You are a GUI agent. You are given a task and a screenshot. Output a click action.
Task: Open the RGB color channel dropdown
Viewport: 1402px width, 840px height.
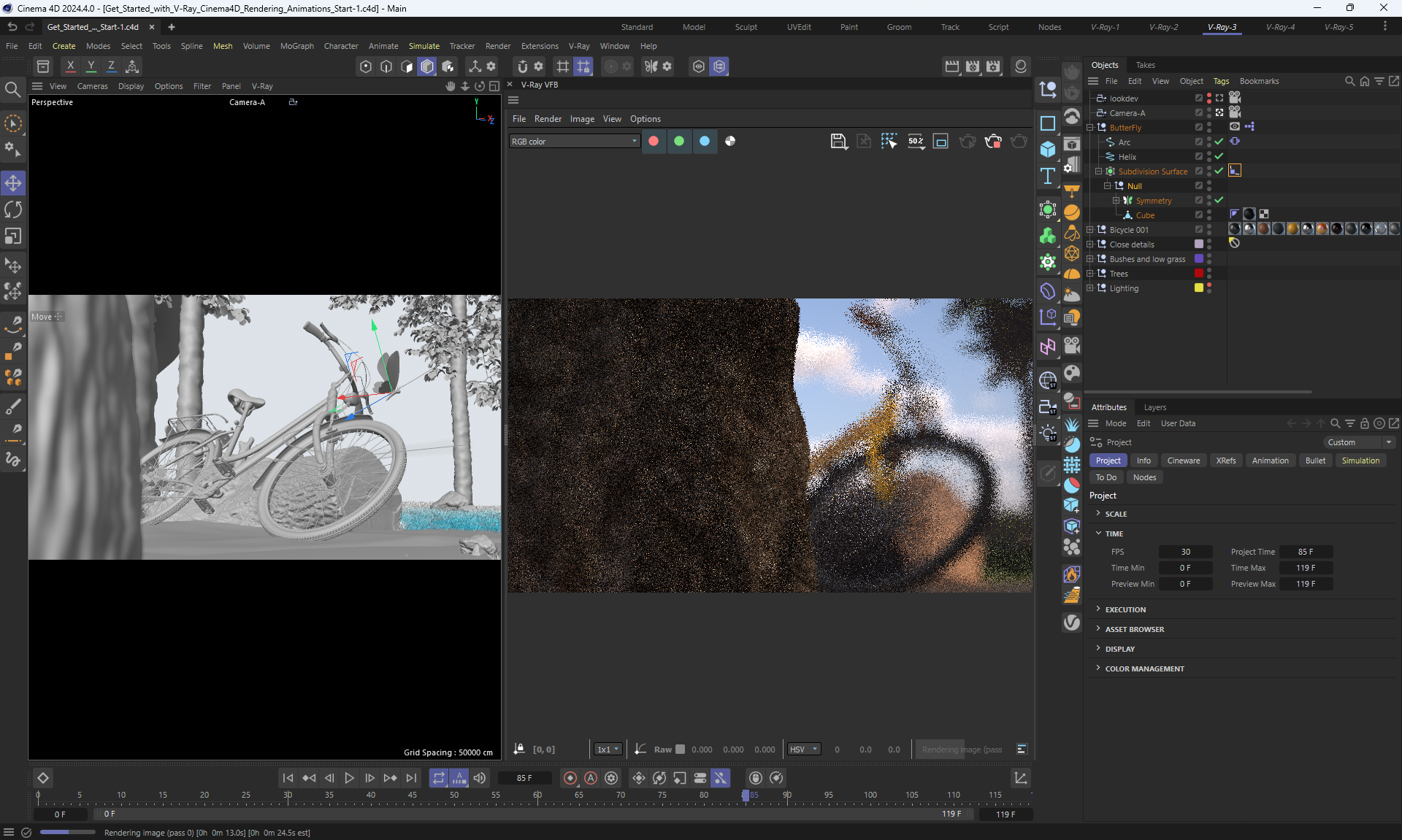point(574,141)
